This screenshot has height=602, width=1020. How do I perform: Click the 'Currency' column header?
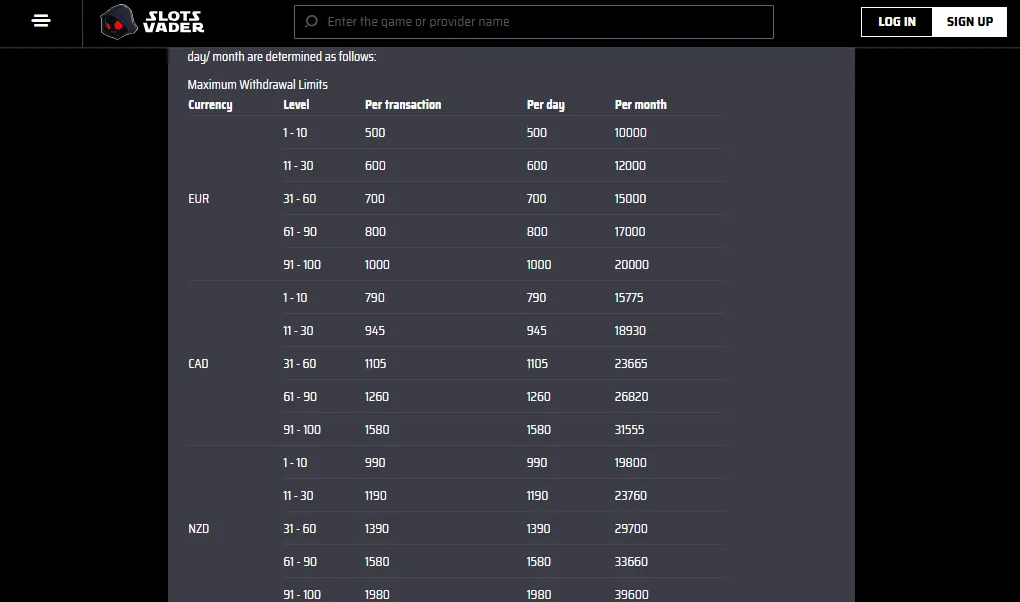210,105
